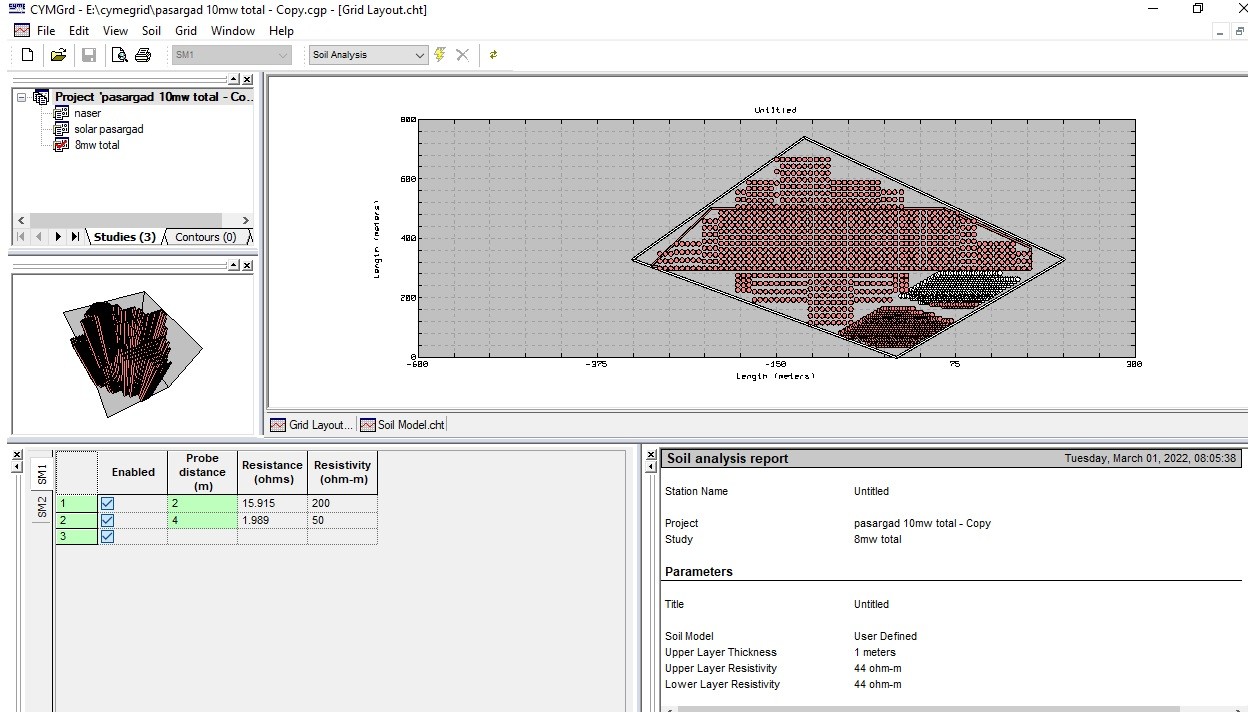This screenshot has width=1248, height=712.
Task: Toggle Enabled checkbox in row 2
Action: click(107, 521)
